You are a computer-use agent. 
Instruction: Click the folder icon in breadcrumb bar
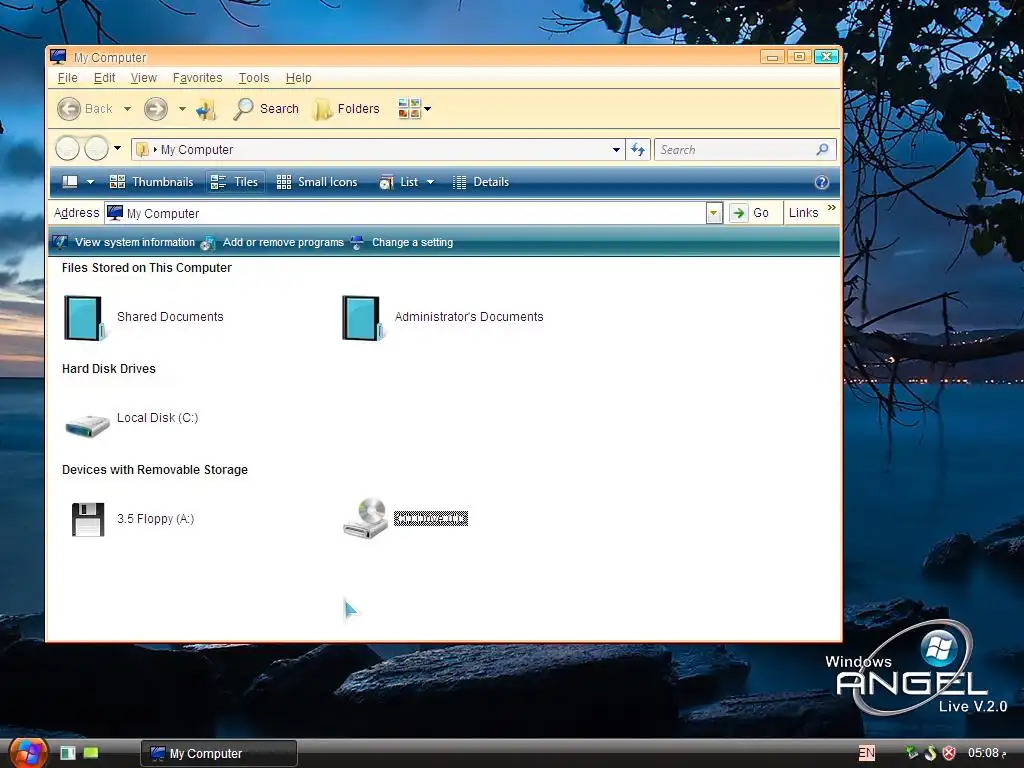pos(142,150)
